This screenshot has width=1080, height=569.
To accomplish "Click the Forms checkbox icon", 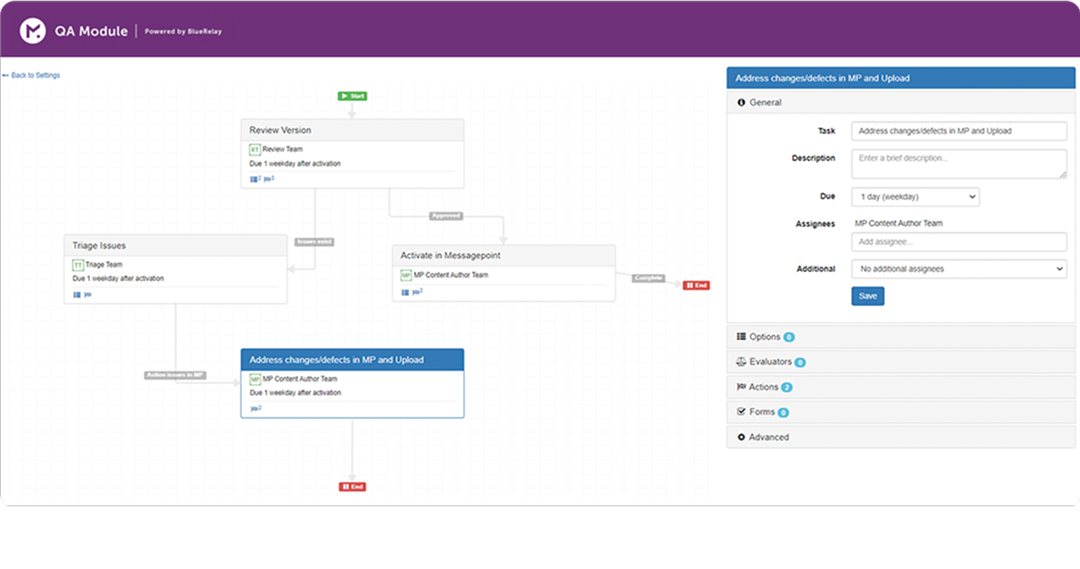I will pos(741,411).
